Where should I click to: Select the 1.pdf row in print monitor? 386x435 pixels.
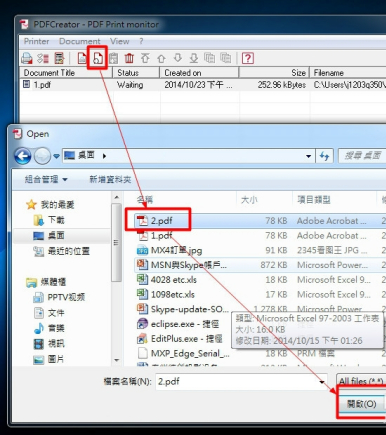203,85
